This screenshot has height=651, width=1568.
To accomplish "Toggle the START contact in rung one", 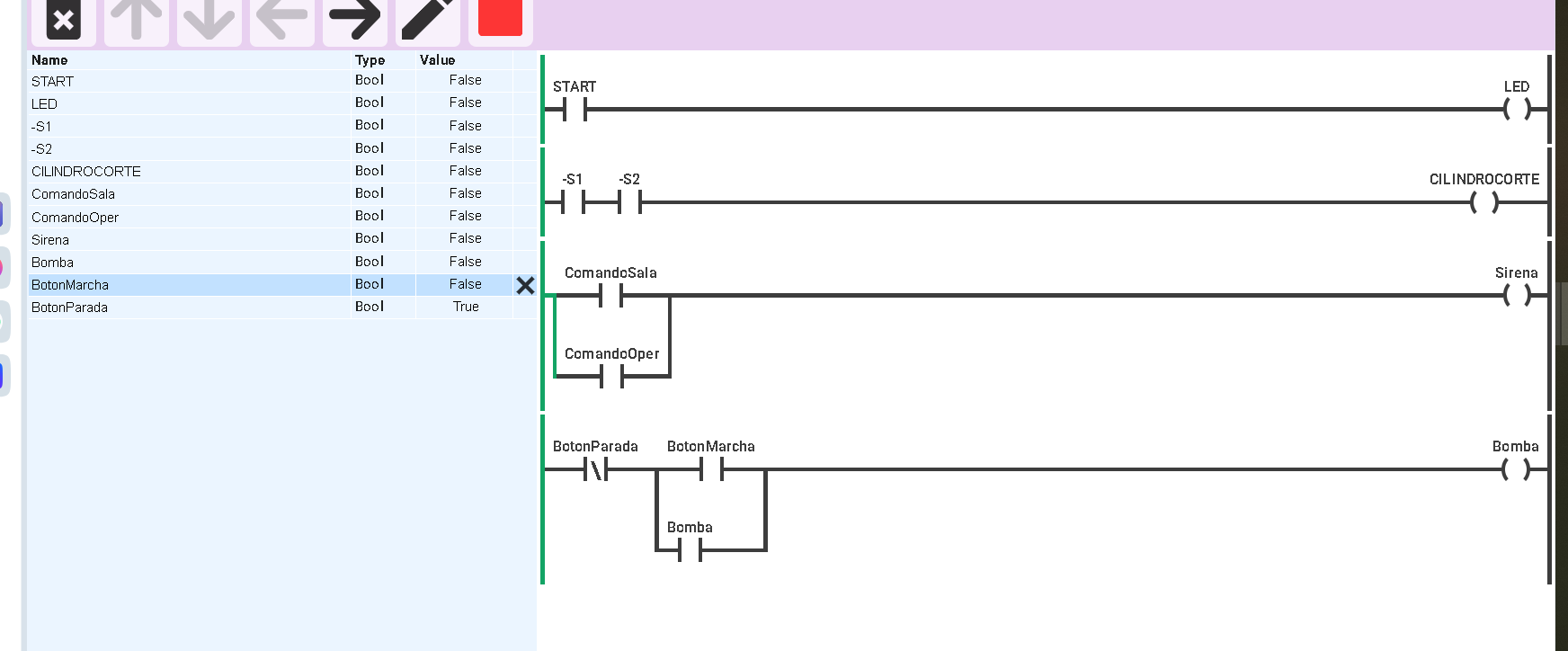I will (575, 110).
